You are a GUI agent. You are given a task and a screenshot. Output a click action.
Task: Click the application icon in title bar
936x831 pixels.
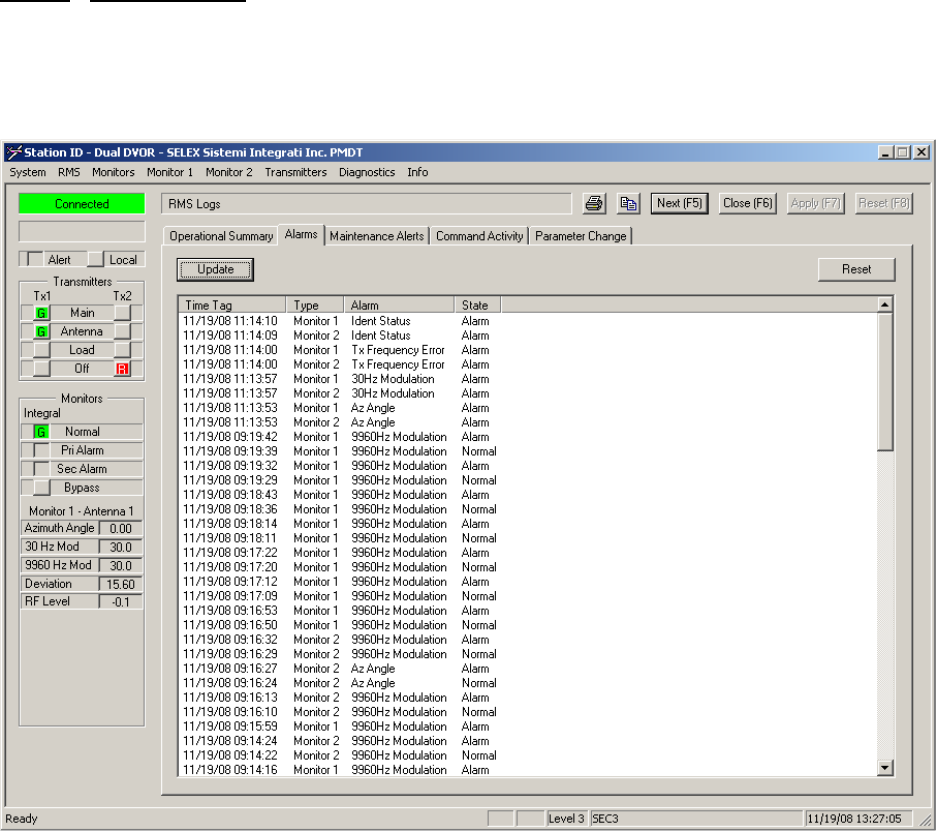(14, 152)
